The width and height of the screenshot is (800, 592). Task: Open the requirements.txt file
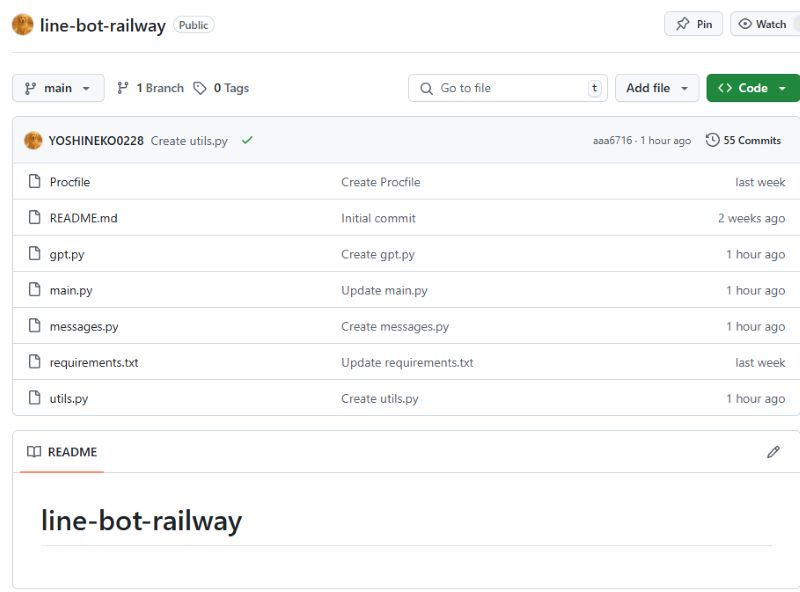coord(94,362)
